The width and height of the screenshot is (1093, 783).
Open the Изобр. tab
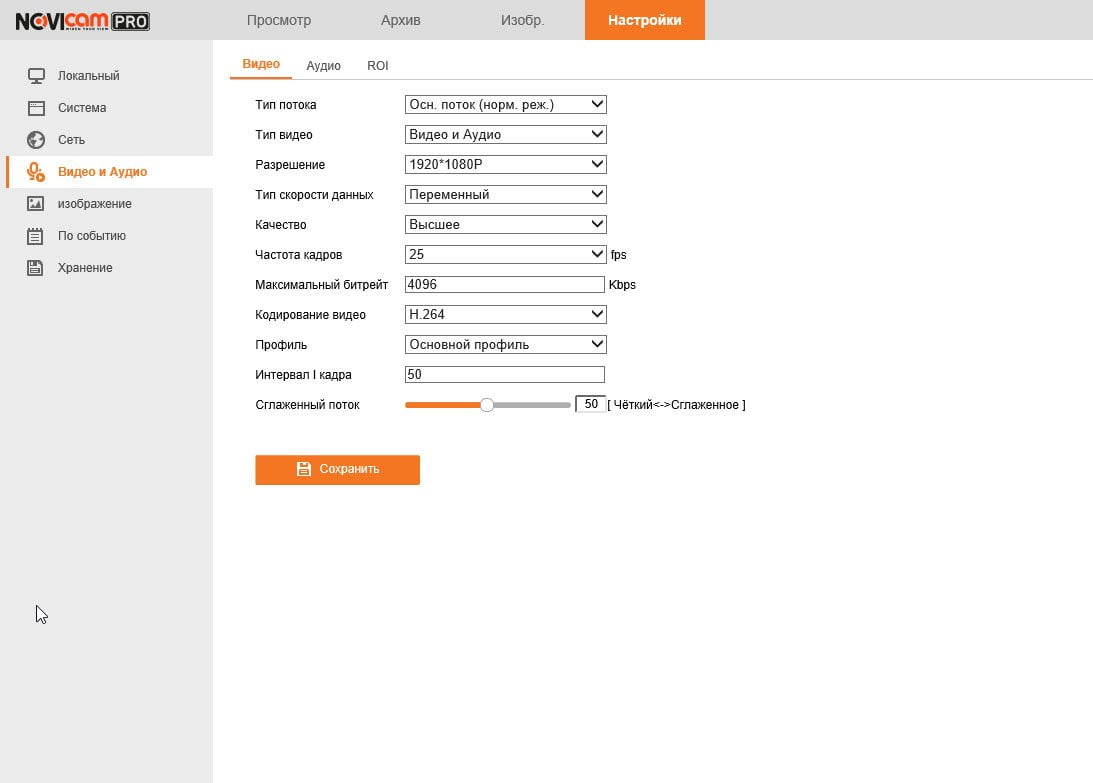click(522, 20)
